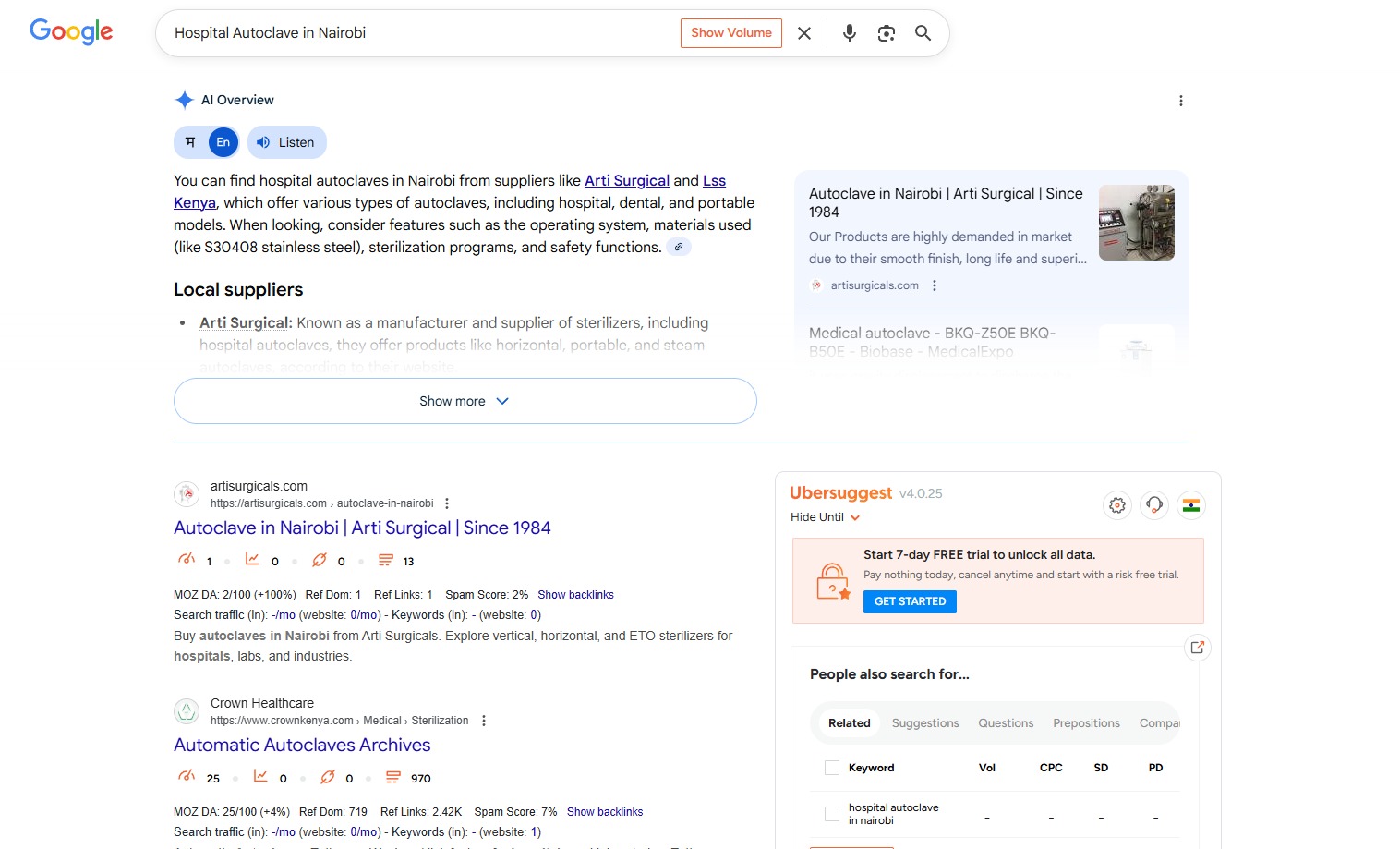1400x849 pixels.
Task: Click the artisurgicals.com website traffic '0/mo' link
Action: tap(365, 615)
